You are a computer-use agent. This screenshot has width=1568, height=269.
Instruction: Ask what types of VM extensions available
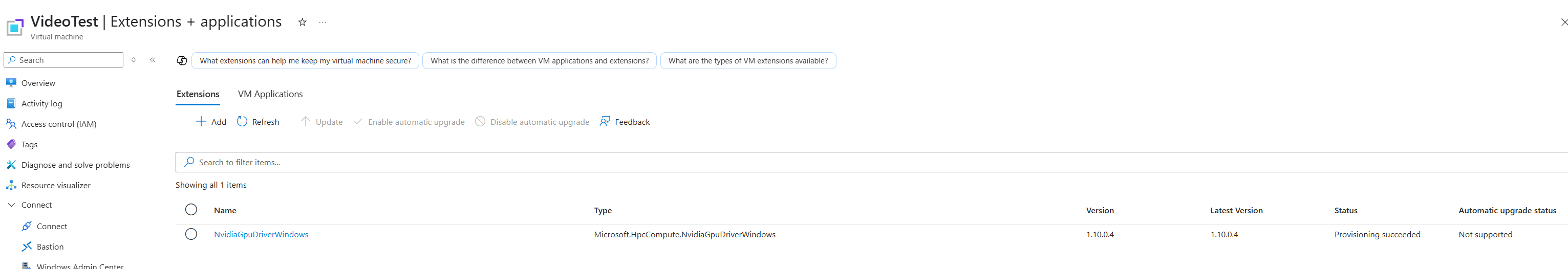[747, 61]
